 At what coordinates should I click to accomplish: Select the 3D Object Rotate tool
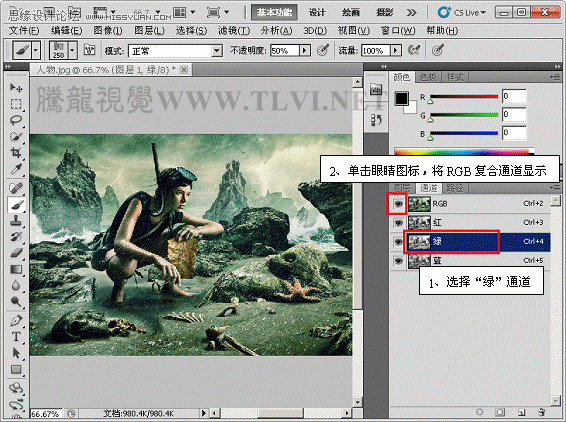16,388
